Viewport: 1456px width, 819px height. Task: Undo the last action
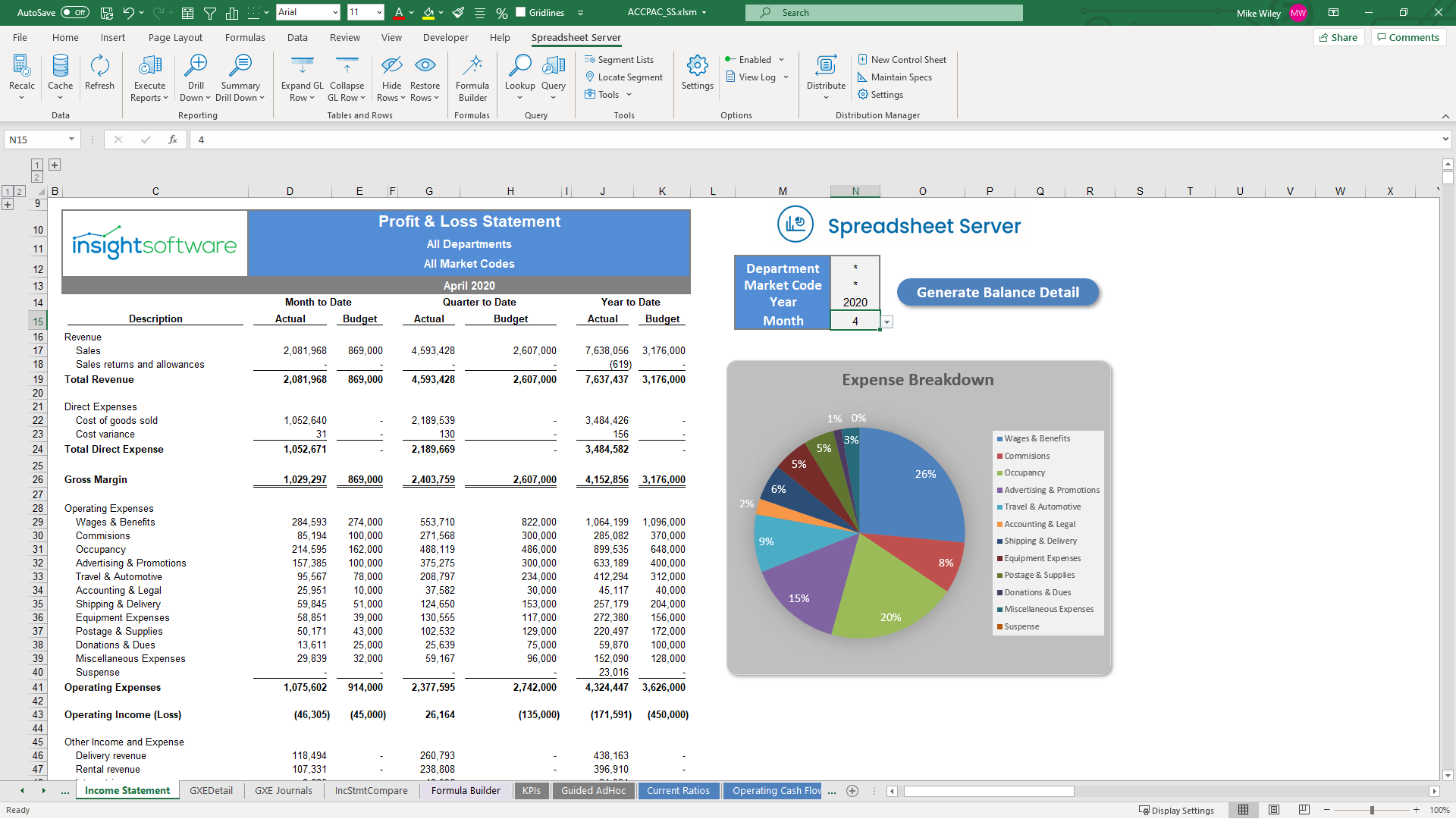[x=129, y=13]
